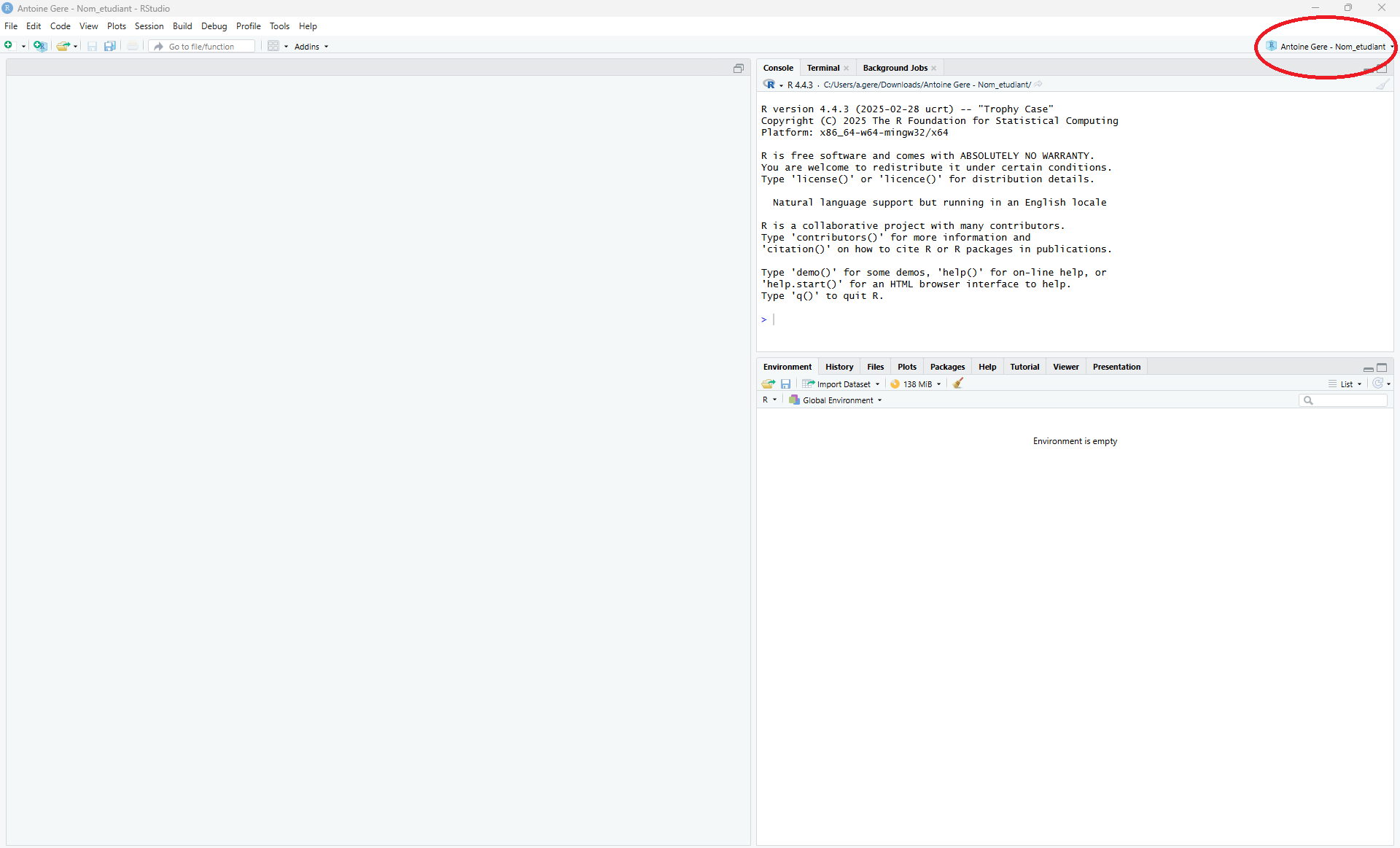The height and width of the screenshot is (848, 1400).
Task: Load workspace with Environment folder icon
Action: (768, 384)
